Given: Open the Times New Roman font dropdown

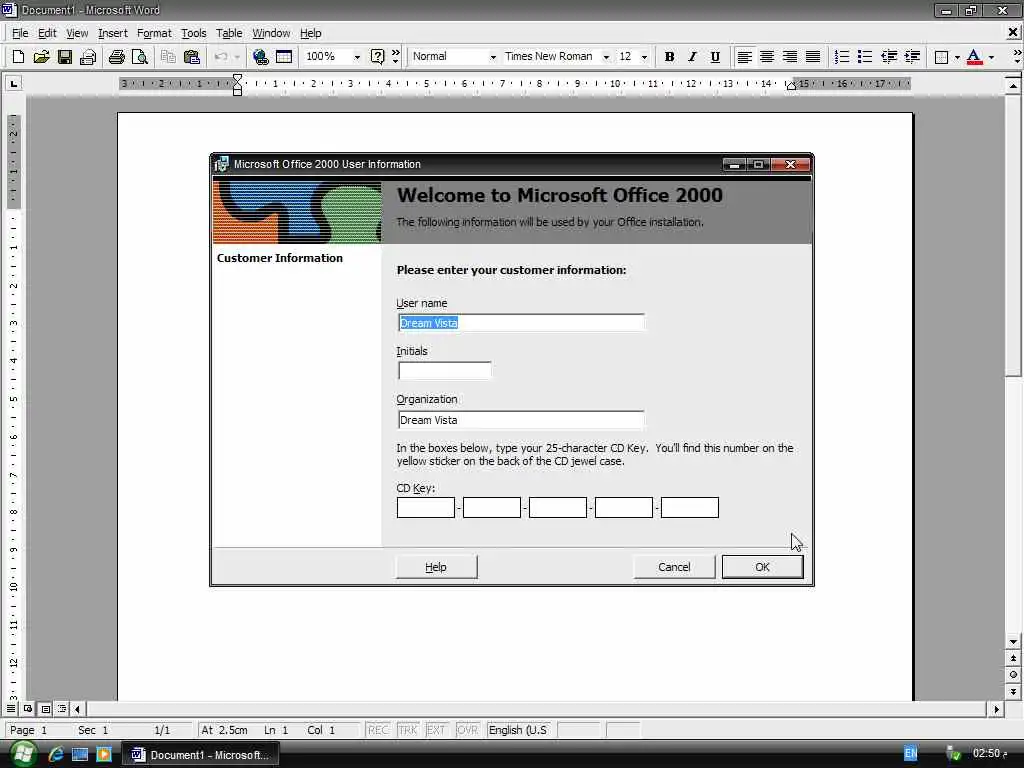Looking at the screenshot, I should point(605,57).
